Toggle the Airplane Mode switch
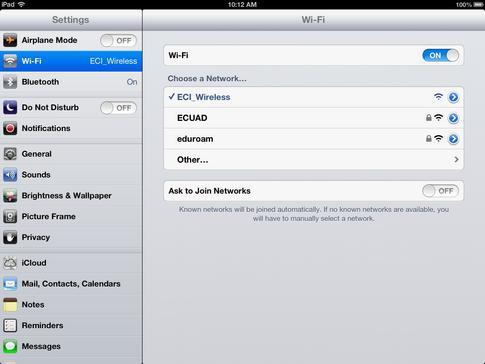The image size is (485, 364). coord(118,41)
